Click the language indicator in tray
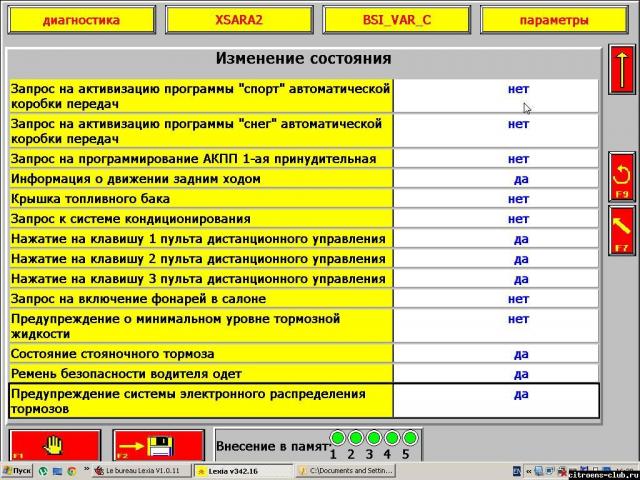The height and width of the screenshot is (480, 640). tap(517, 471)
